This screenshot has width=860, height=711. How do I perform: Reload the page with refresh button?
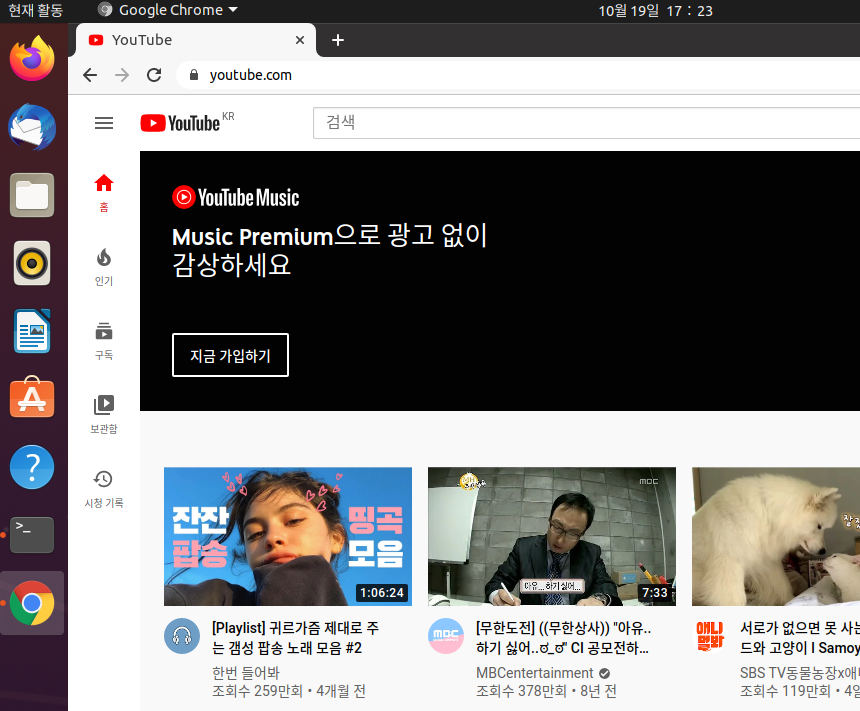click(154, 75)
